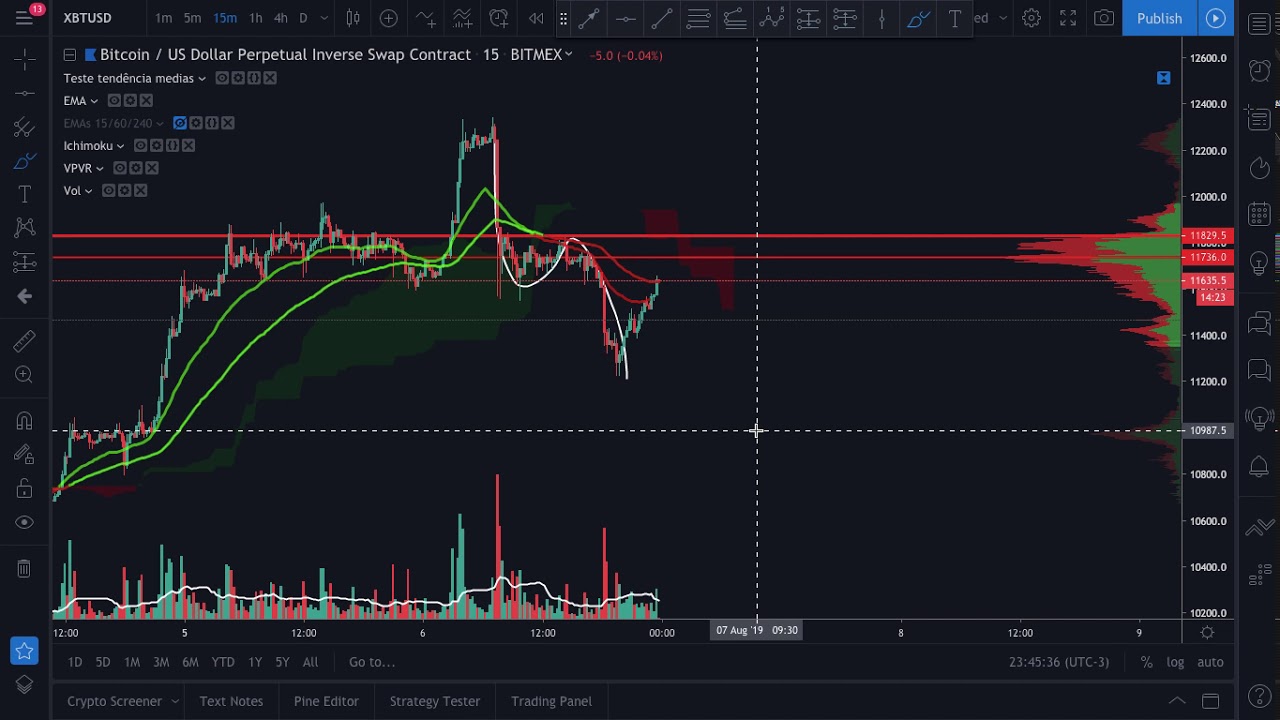The image size is (1280, 720).
Task: Click the zoom in magnifier tool
Action: [x=24, y=375]
